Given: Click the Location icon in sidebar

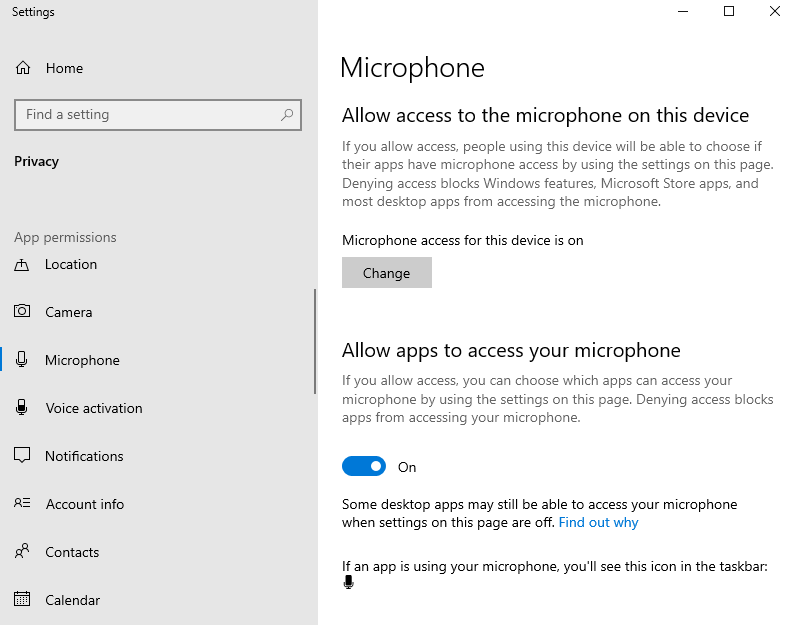Looking at the screenshot, I should (22, 265).
